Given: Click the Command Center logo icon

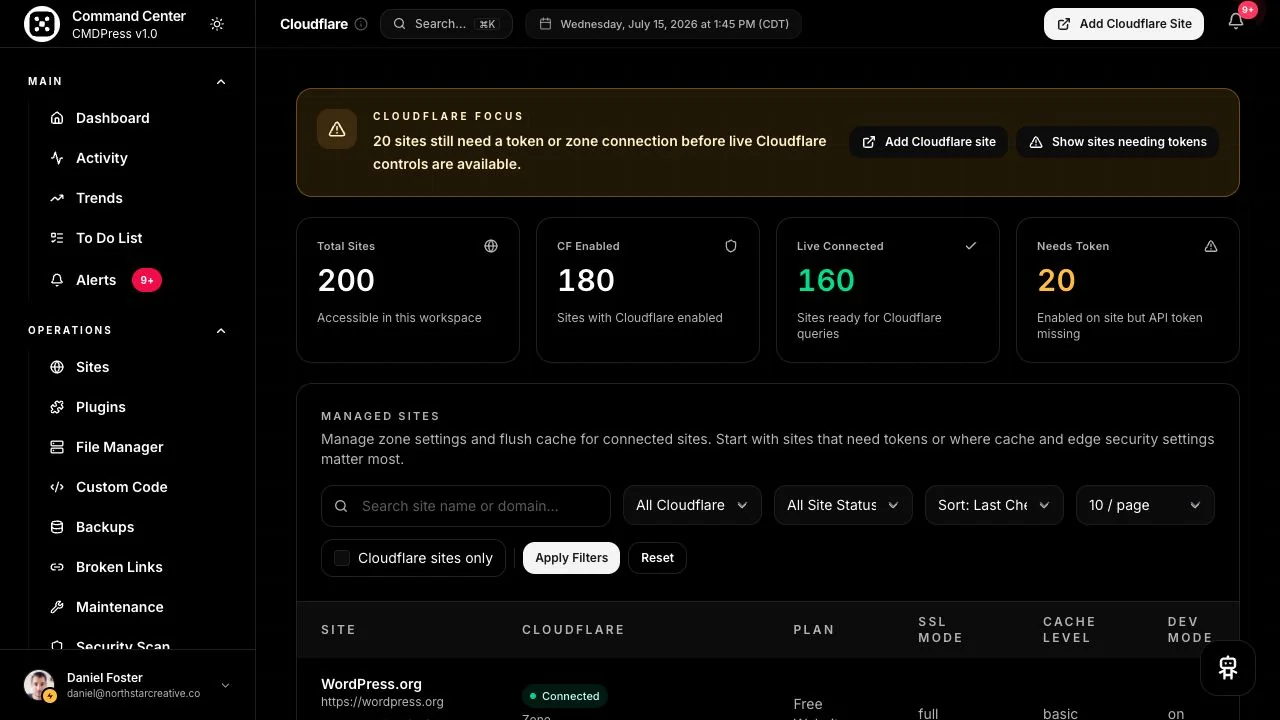Looking at the screenshot, I should click(42, 25).
